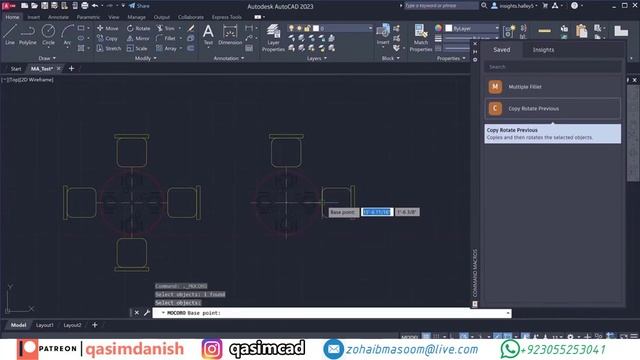Screen dimensions: 640x360
Task: Click the Move tool
Action: coord(108,28)
